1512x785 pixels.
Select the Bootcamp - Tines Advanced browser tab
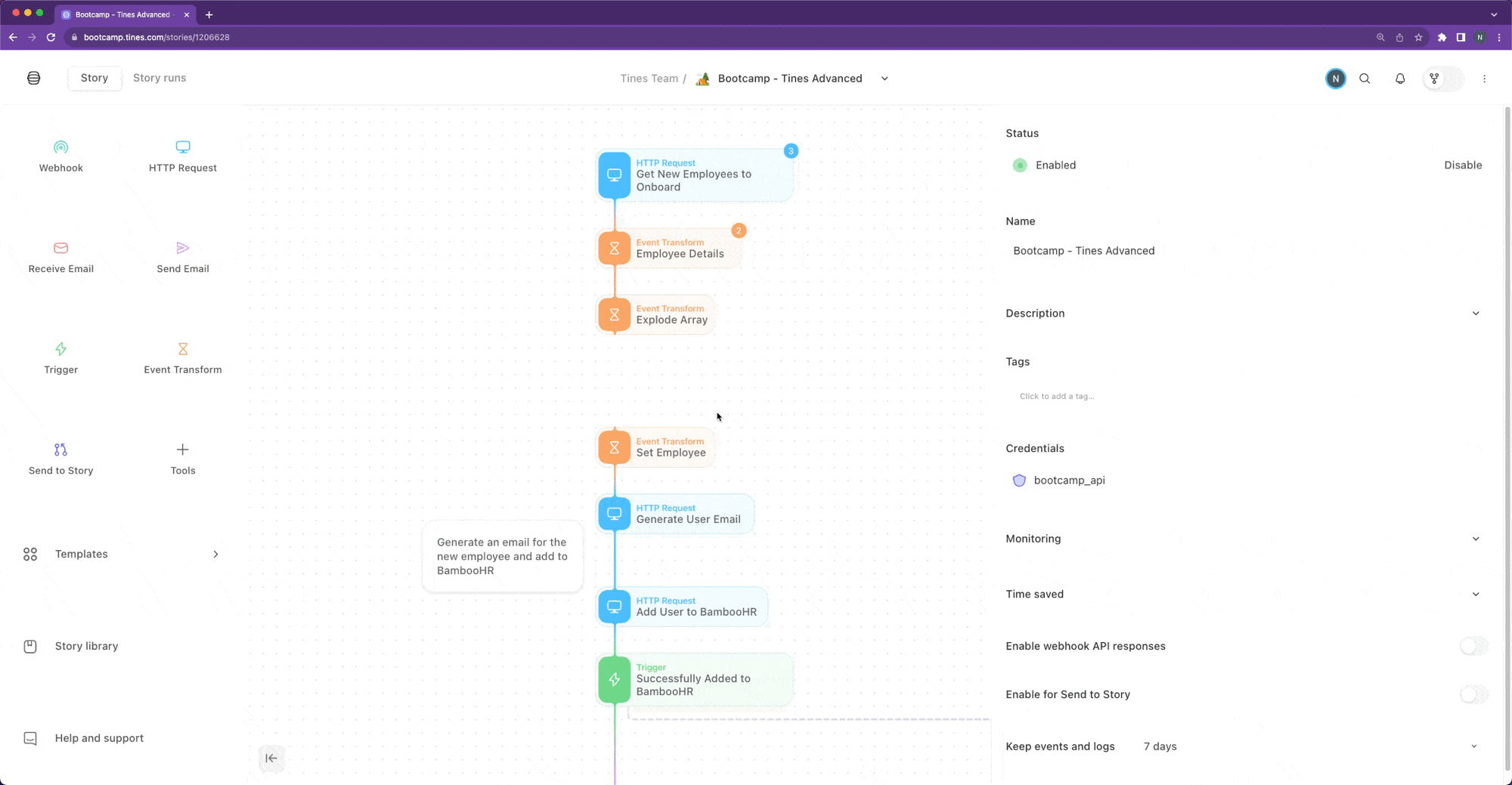point(125,14)
